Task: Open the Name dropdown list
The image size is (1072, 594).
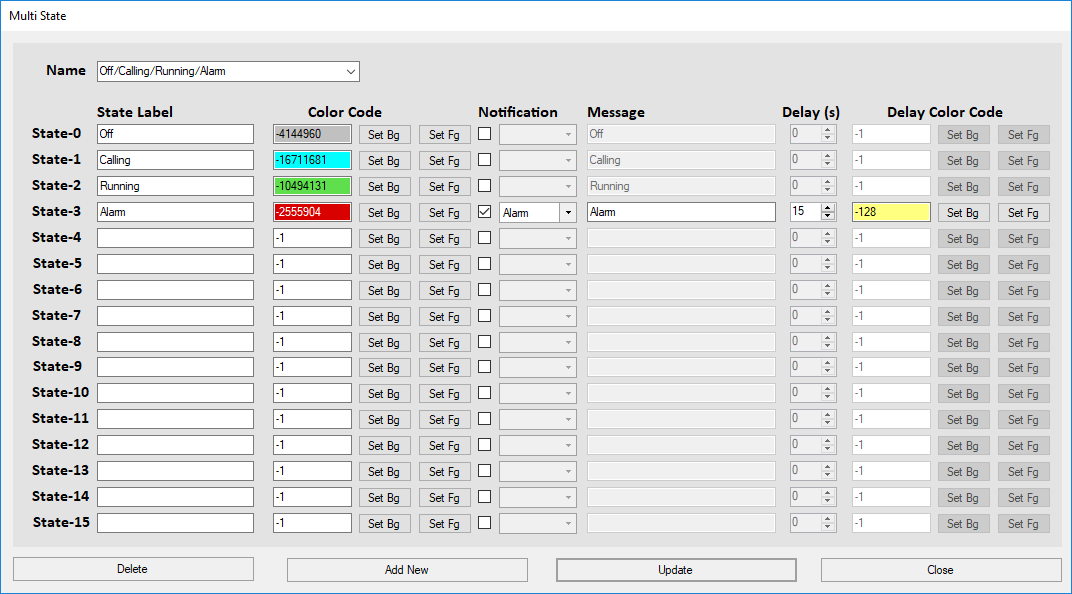Action: [350, 71]
